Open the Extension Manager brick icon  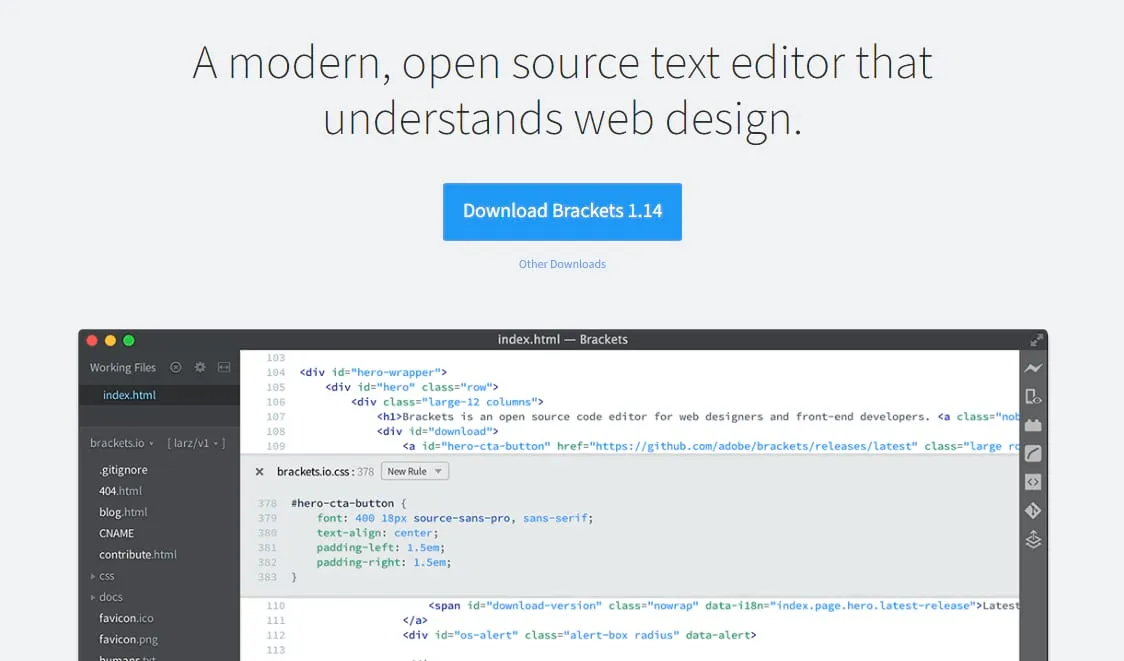point(1032,425)
